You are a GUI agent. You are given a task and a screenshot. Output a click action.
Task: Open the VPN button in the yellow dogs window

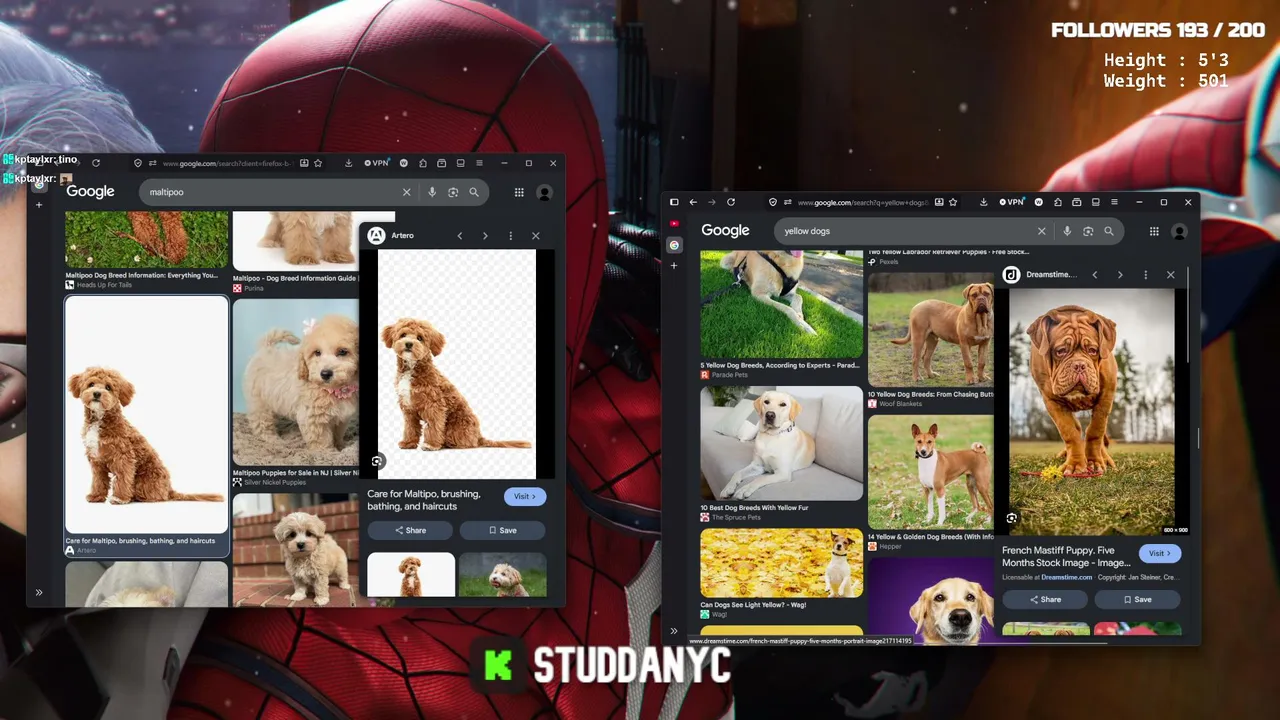pyautogui.click(x=1011, y=202)
